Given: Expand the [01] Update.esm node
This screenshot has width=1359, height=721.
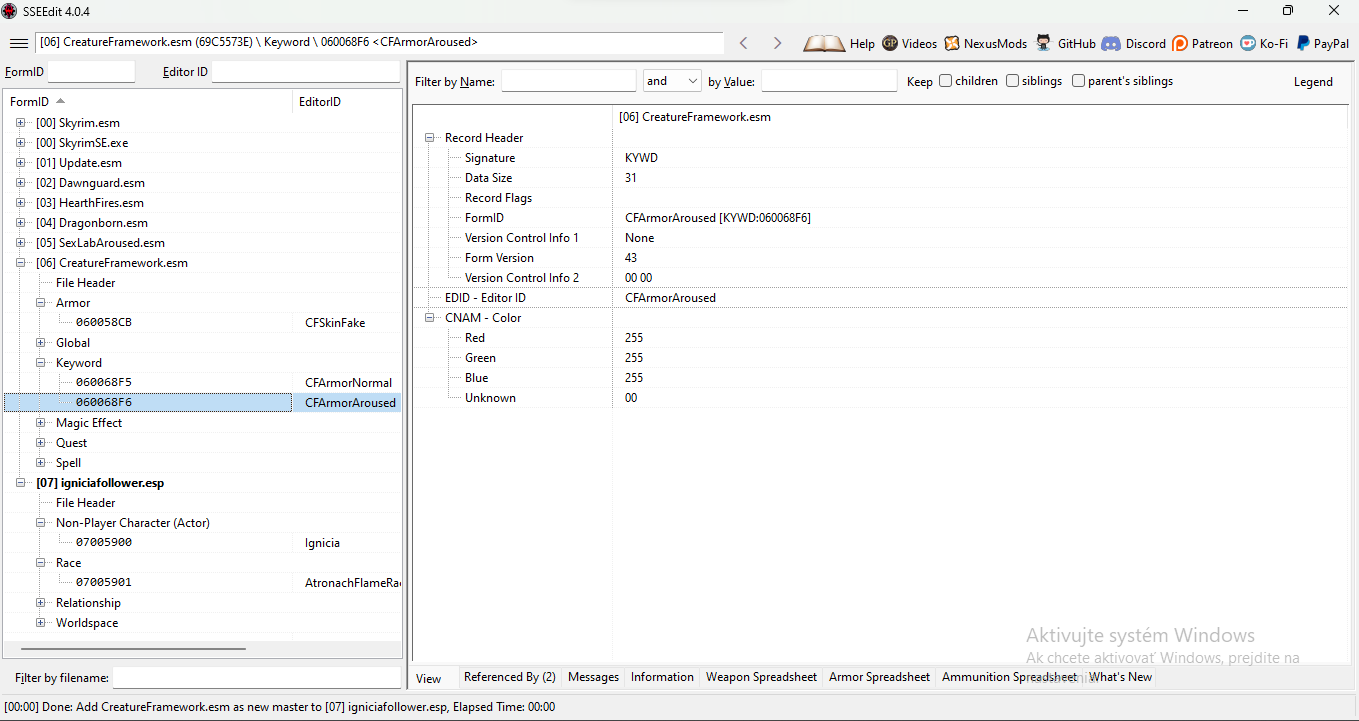Looking at the screenshot, I should (20, 163).
